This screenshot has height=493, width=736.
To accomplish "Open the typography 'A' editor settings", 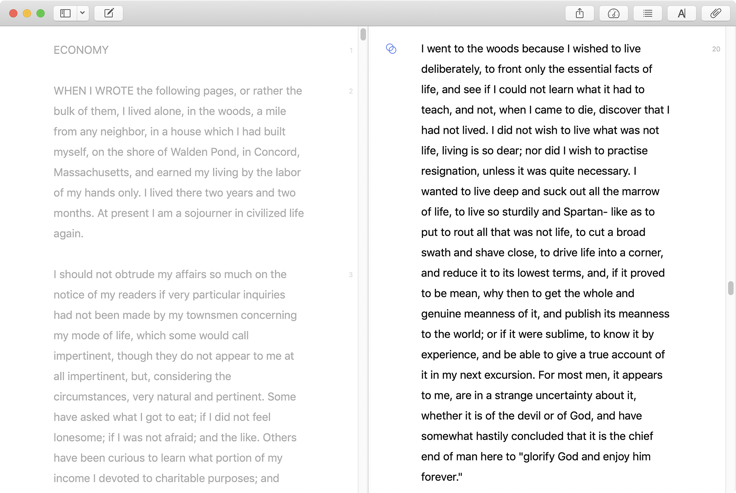I will pyautogui.click(x=682, y=13).
